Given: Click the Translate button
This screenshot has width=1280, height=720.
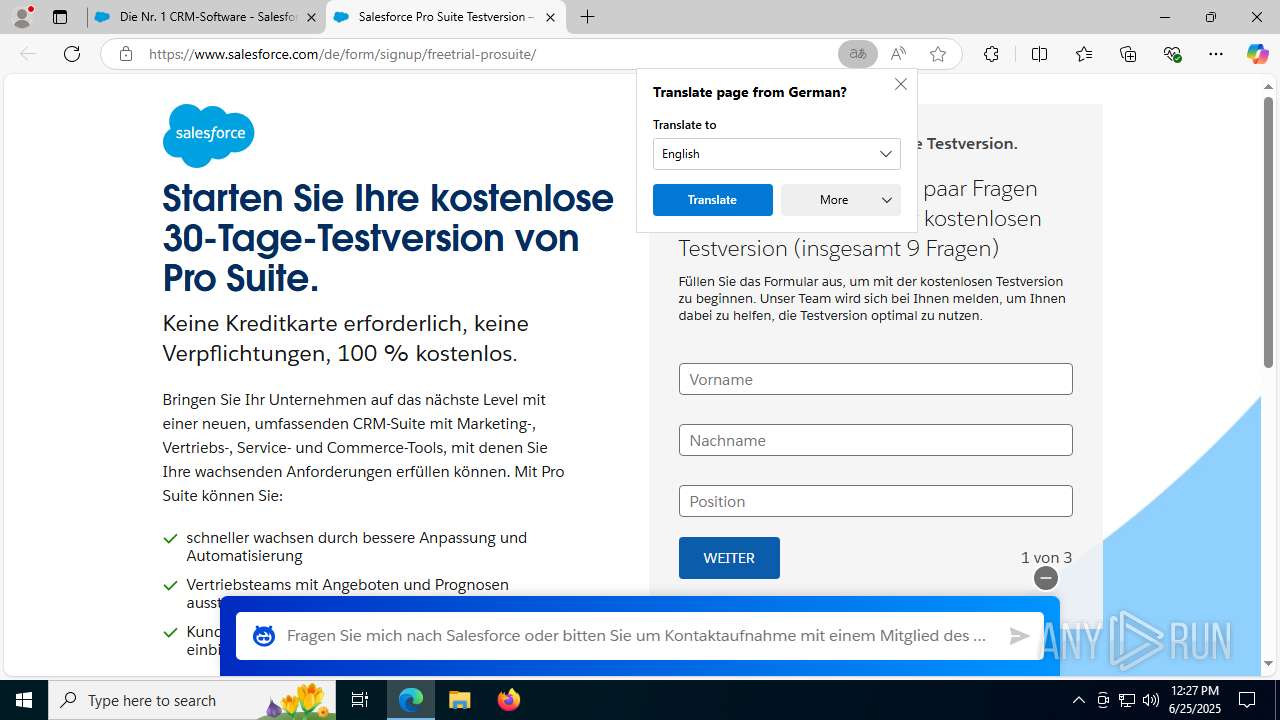Looking at the screenshot, I should (x=712, y=200).
